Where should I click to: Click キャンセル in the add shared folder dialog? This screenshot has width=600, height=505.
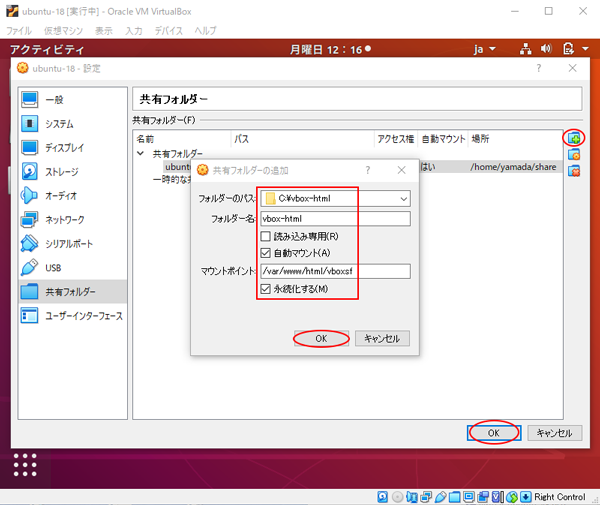coord(382,339)
